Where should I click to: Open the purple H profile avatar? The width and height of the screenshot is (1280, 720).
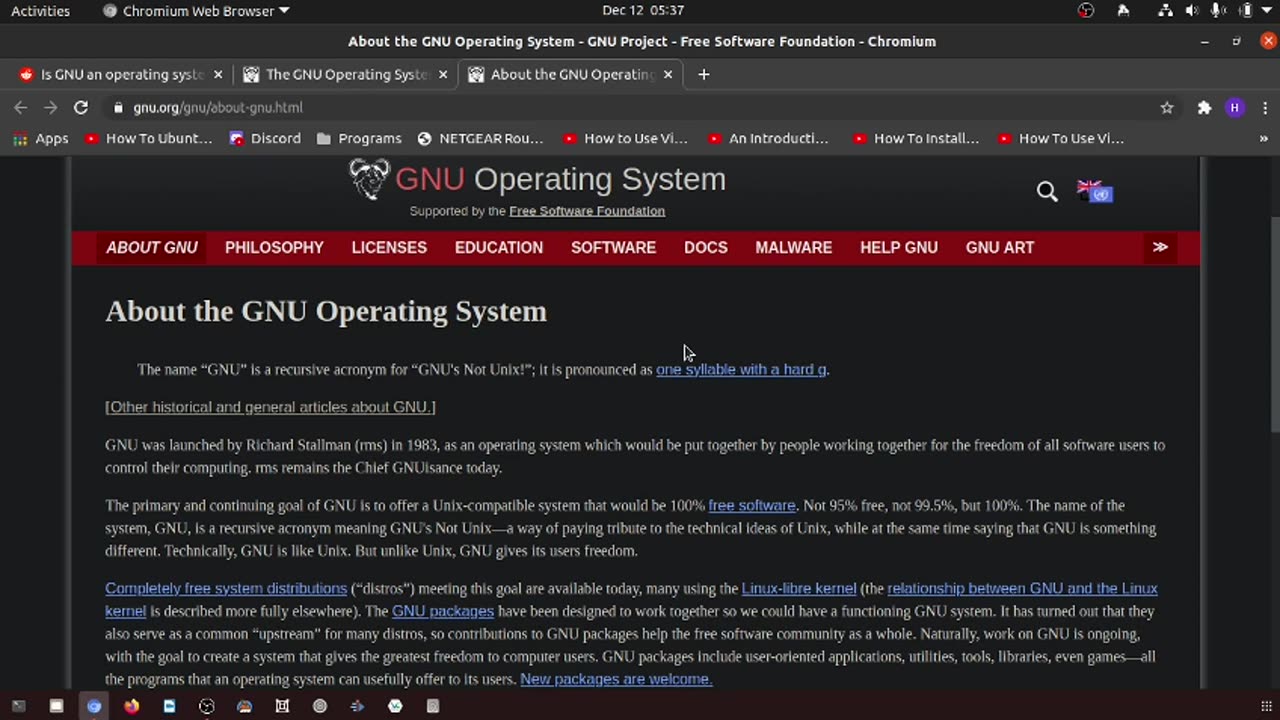point(1235,107)
